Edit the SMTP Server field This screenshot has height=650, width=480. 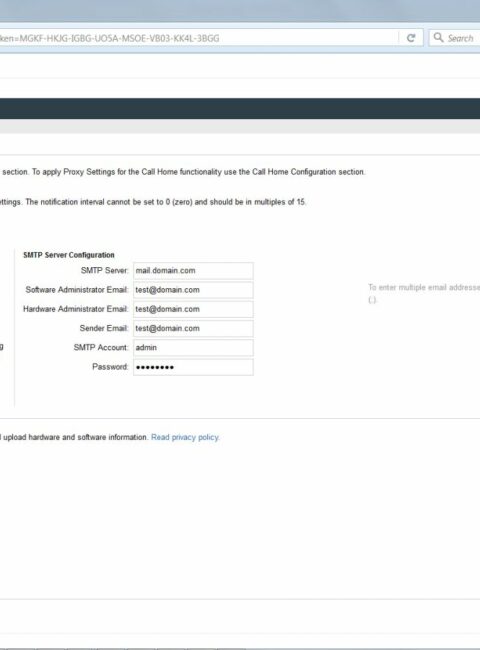(193, 271)
